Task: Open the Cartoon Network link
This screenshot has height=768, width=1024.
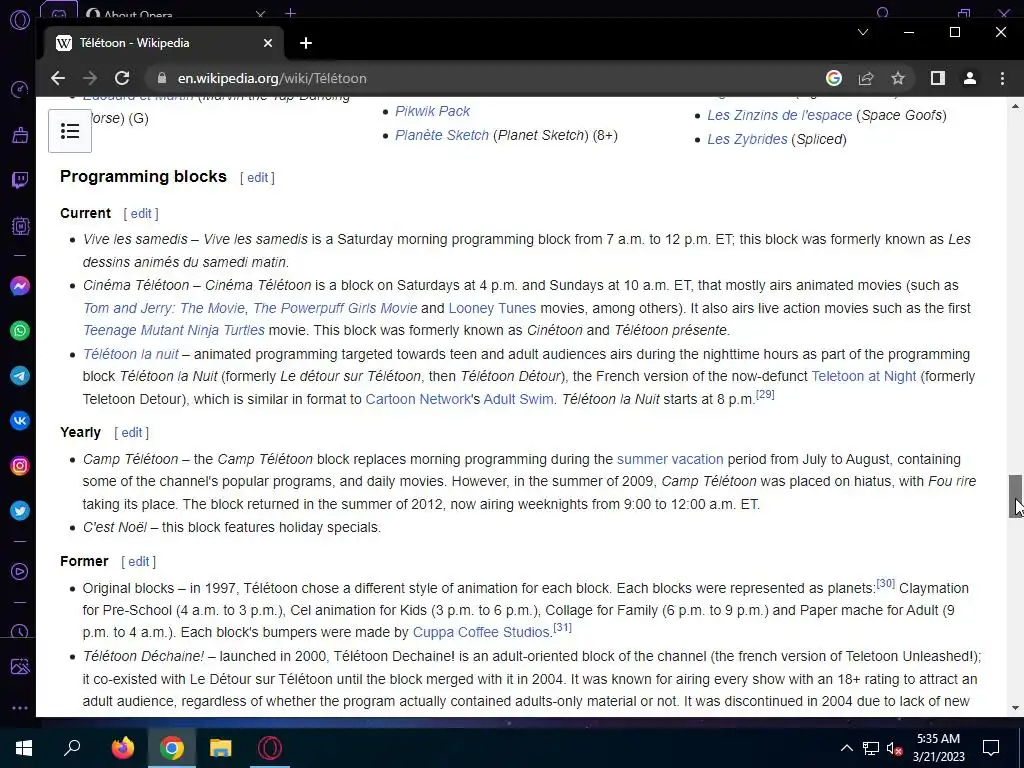Action: coord(418,400)
